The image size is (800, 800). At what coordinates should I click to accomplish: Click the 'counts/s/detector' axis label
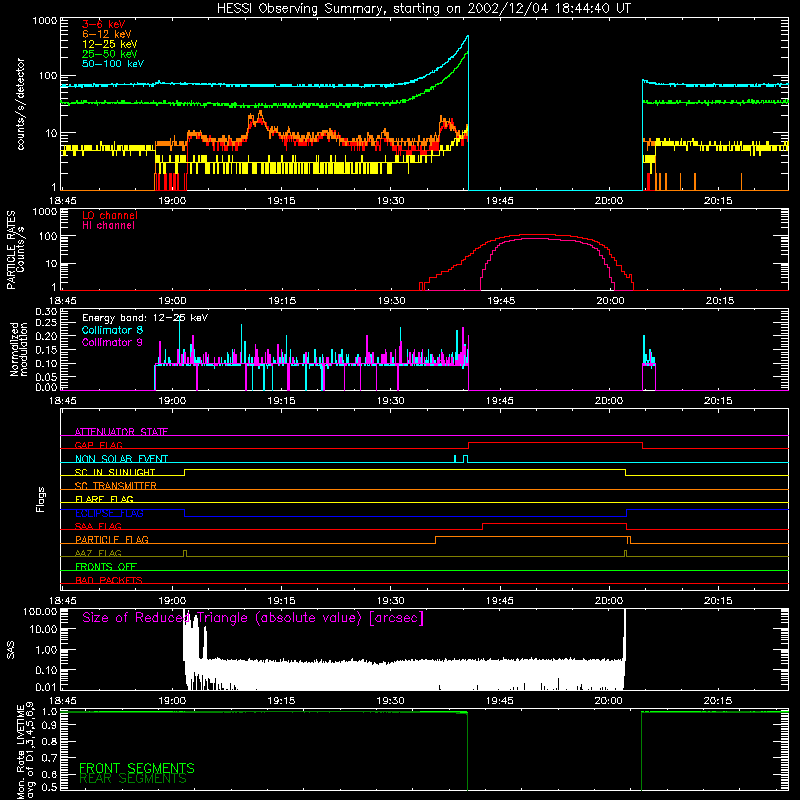coord(20,104)
